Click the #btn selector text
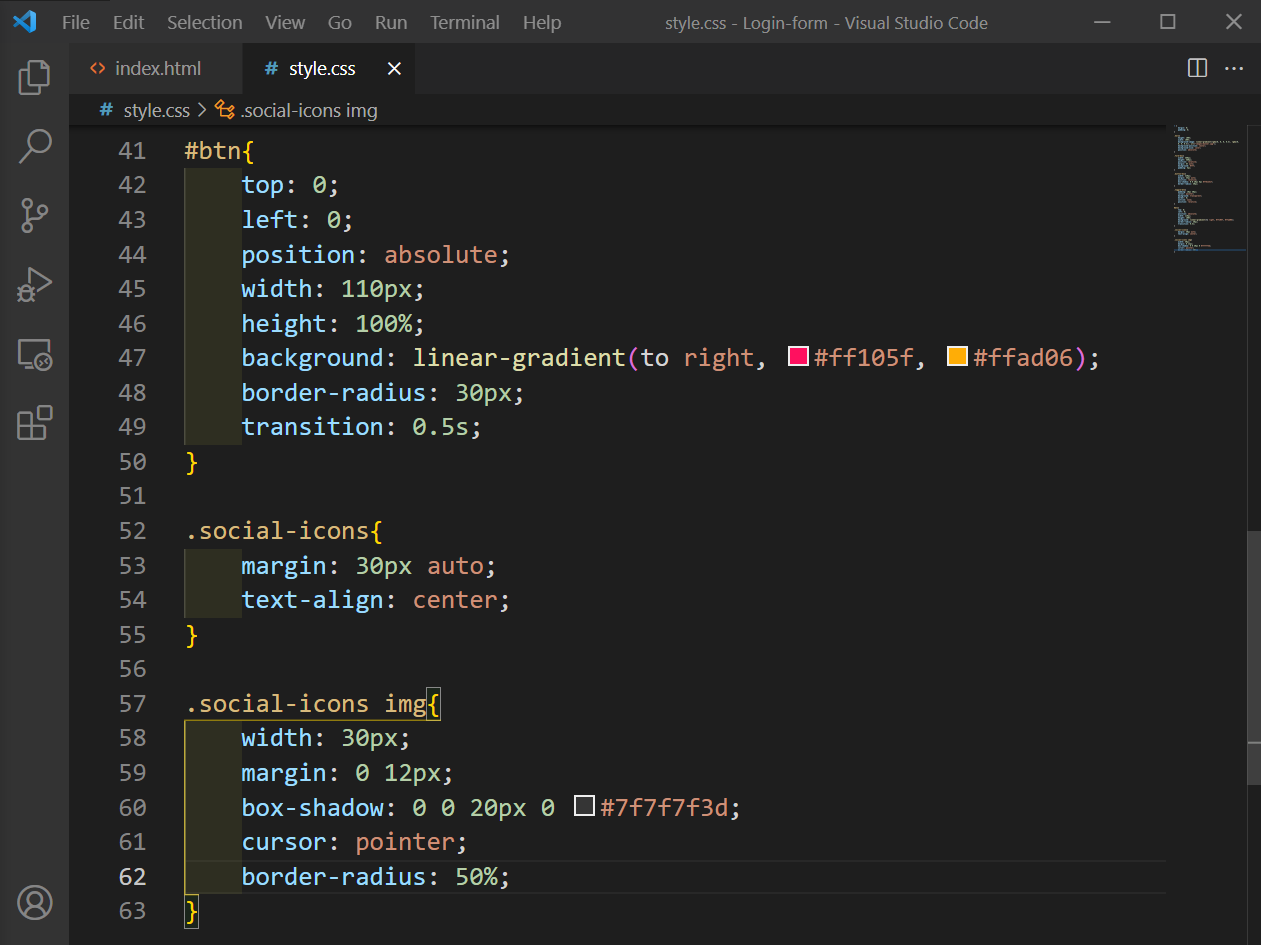This screenshot has width=1261, height=945. coord(213,150)
